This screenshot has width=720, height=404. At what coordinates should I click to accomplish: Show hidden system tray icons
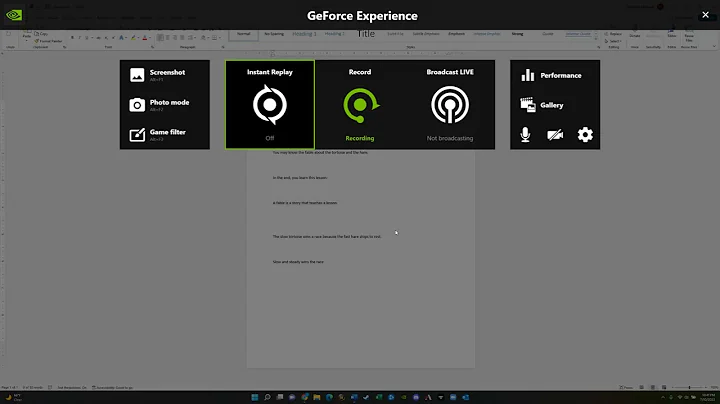click(x=663, y=397)
